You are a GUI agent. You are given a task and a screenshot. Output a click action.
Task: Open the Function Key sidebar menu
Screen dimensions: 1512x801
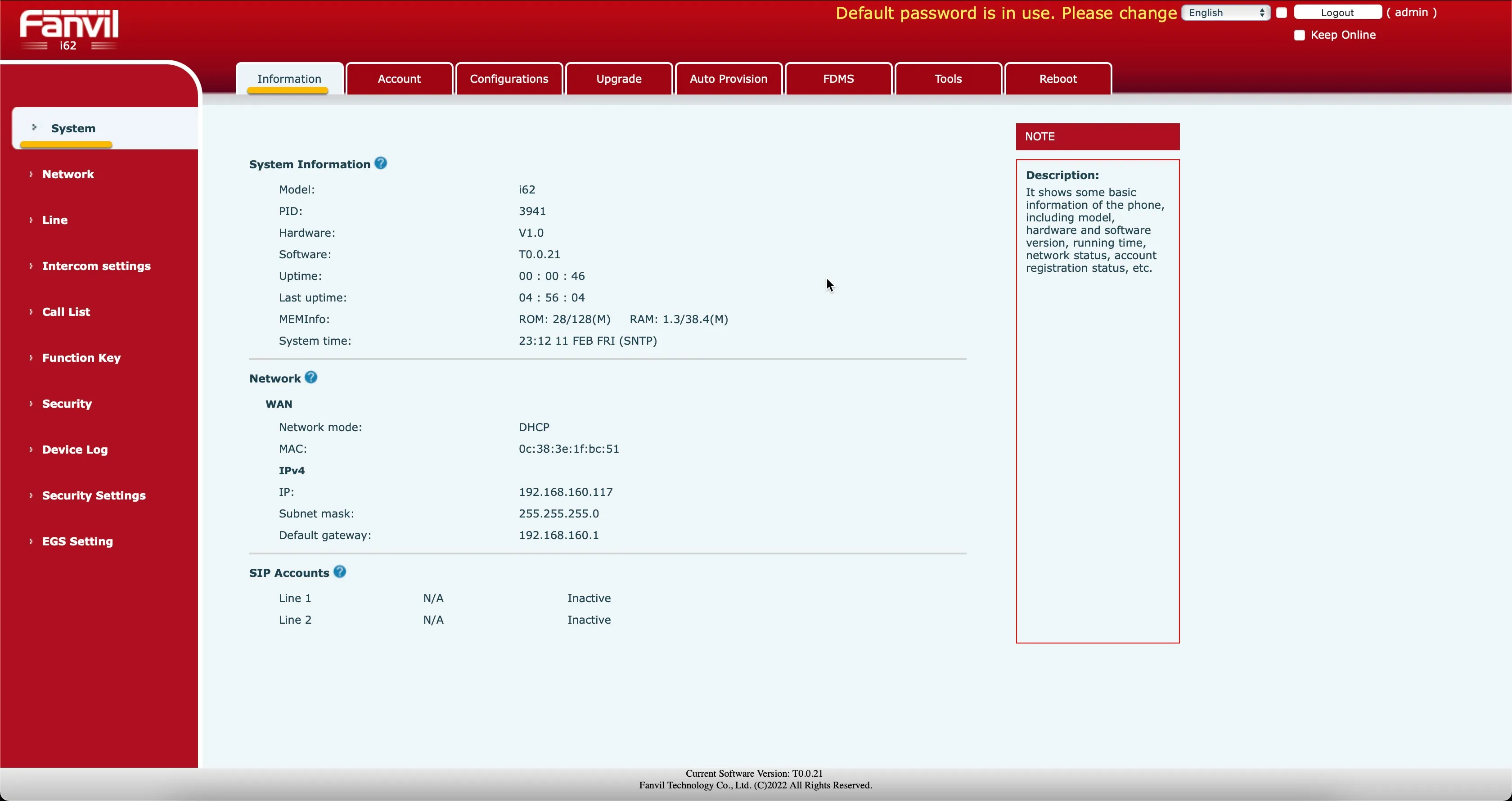tap(81, 358)
